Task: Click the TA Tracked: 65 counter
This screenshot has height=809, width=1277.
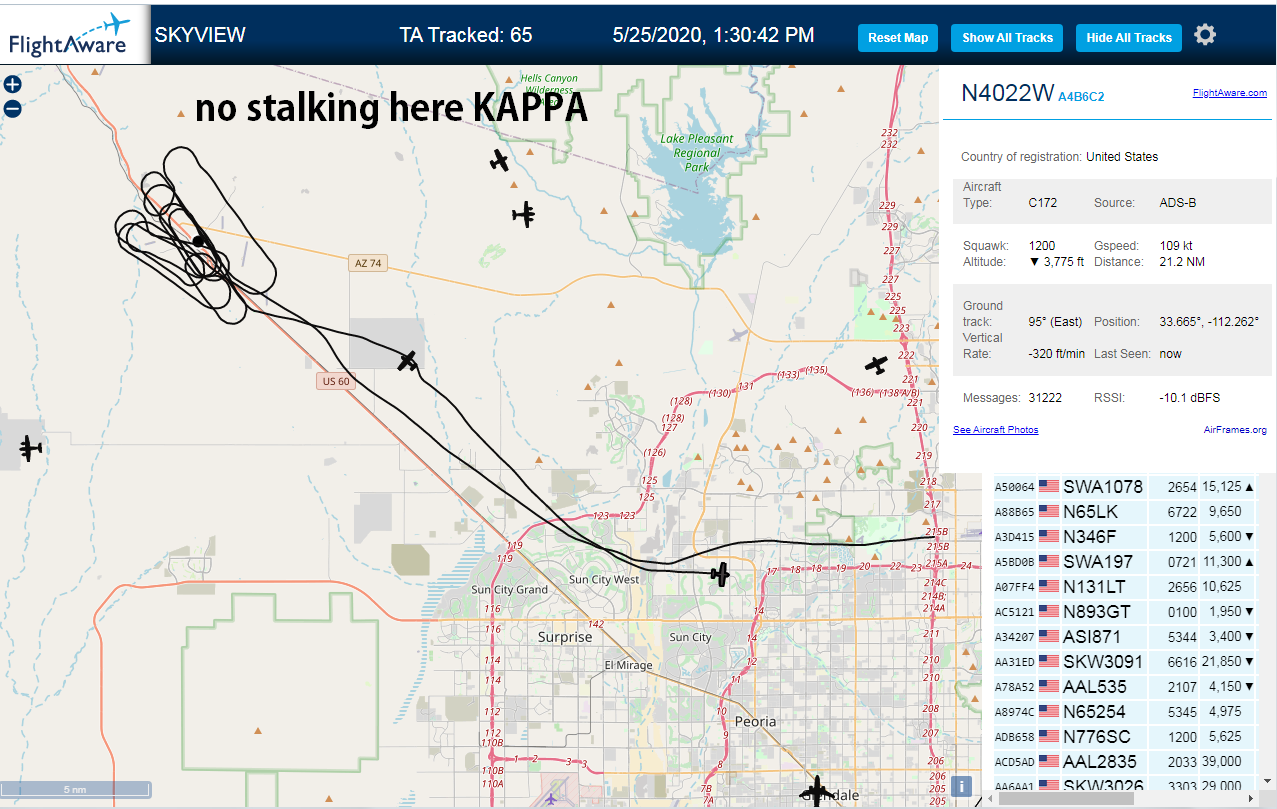Action: [x=466, y=36]
